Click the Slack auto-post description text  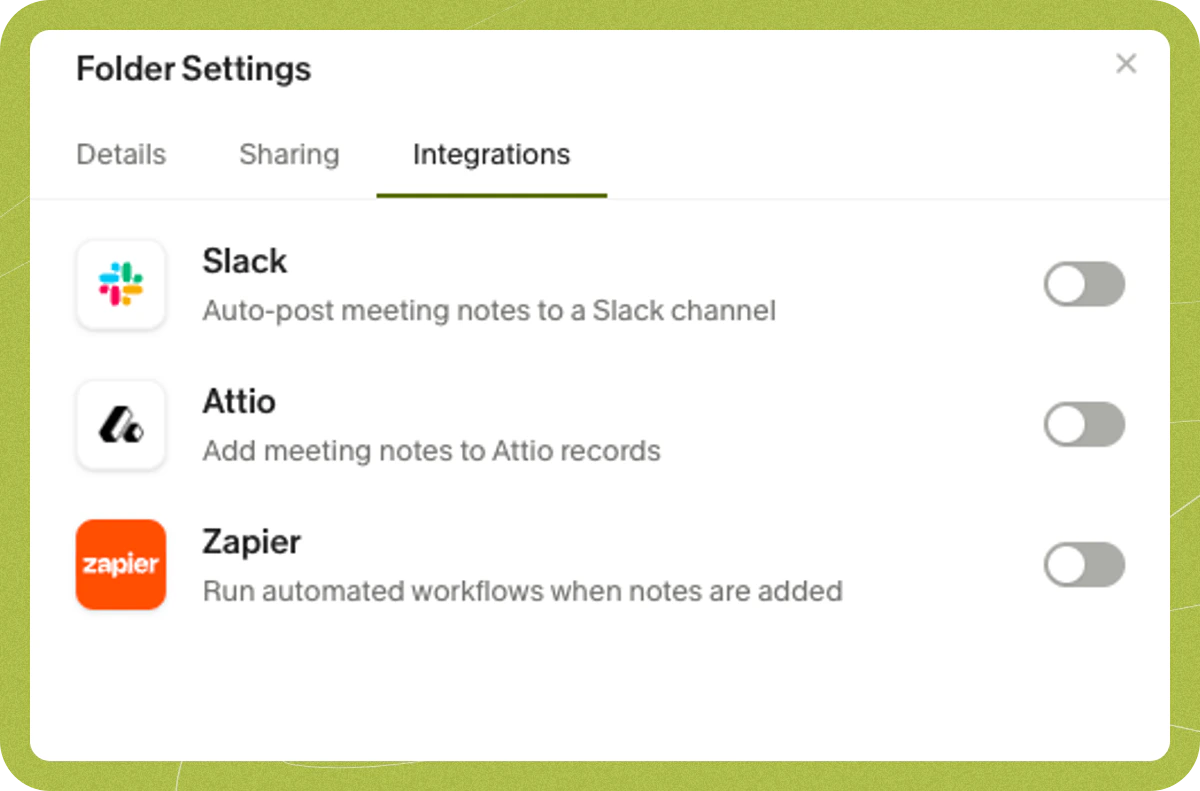[x=490, y=310]
